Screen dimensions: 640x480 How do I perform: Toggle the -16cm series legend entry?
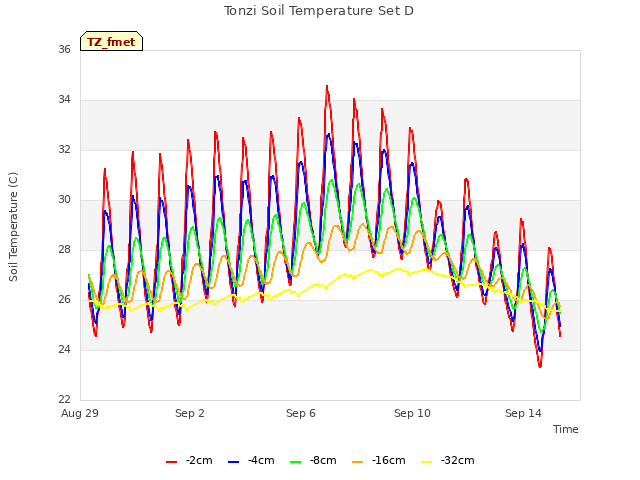379,461
